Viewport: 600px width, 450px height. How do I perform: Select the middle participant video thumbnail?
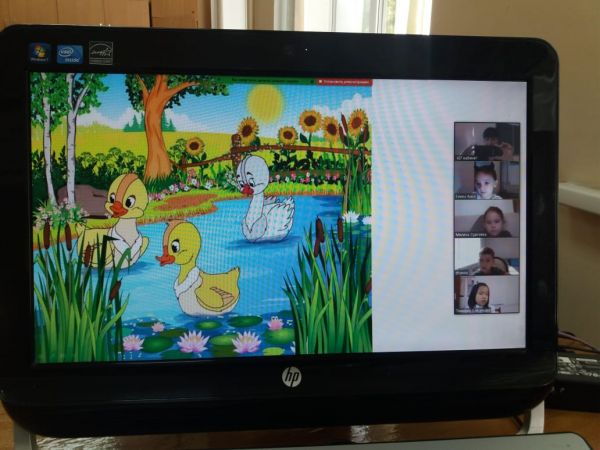click(x=487, y=218)
